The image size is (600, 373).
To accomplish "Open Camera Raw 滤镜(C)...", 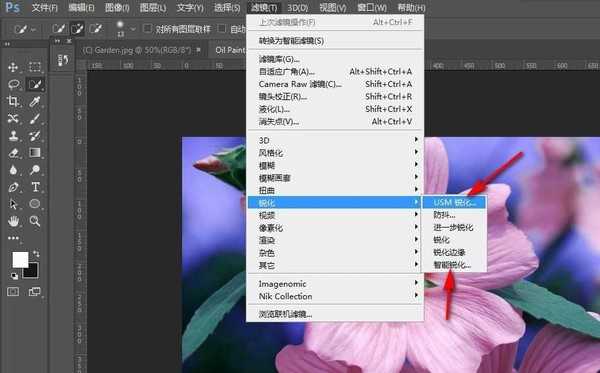I will click(x=335, y=84).
